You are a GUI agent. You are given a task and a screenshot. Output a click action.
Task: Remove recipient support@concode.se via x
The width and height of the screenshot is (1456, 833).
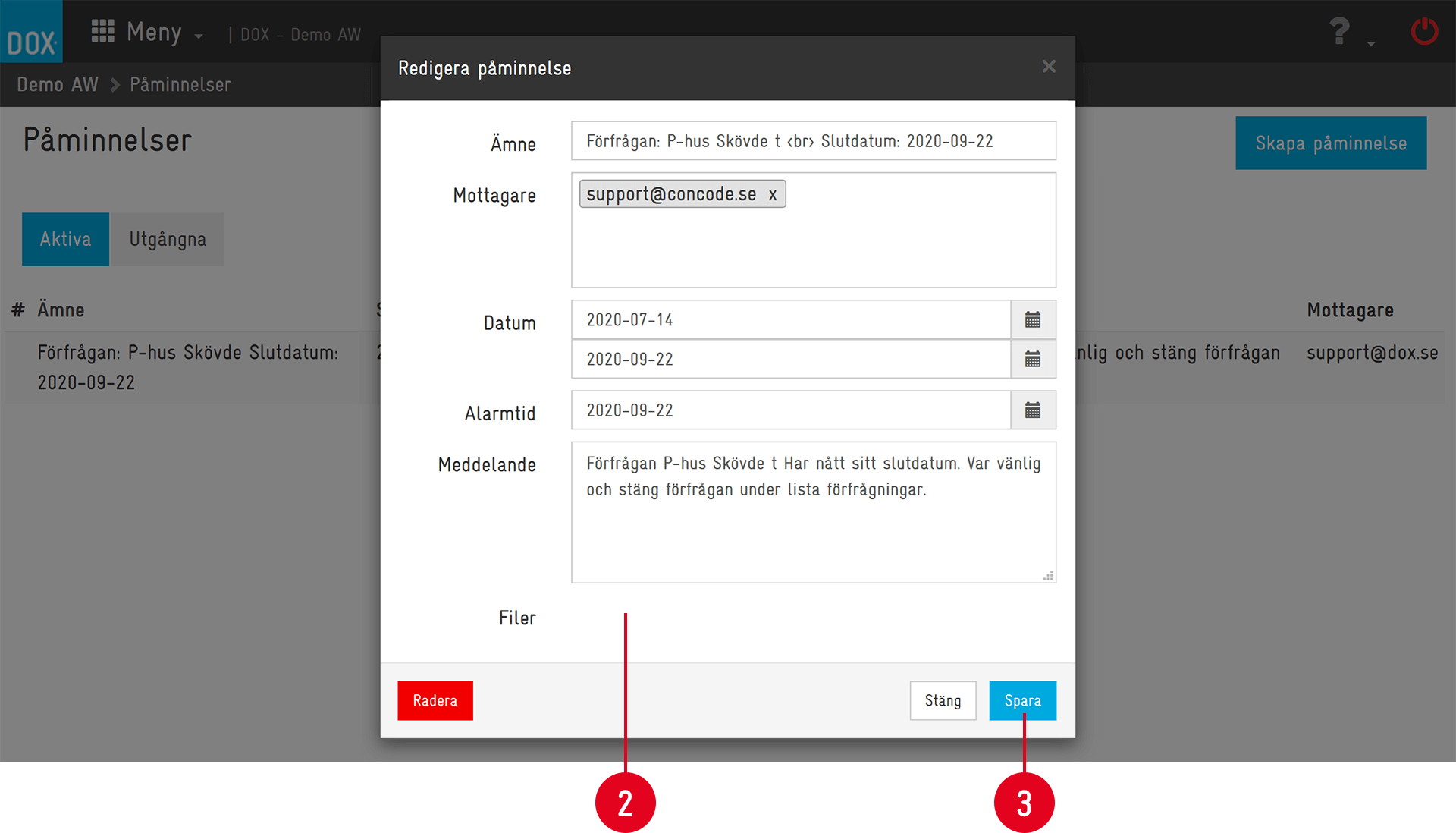772,194
